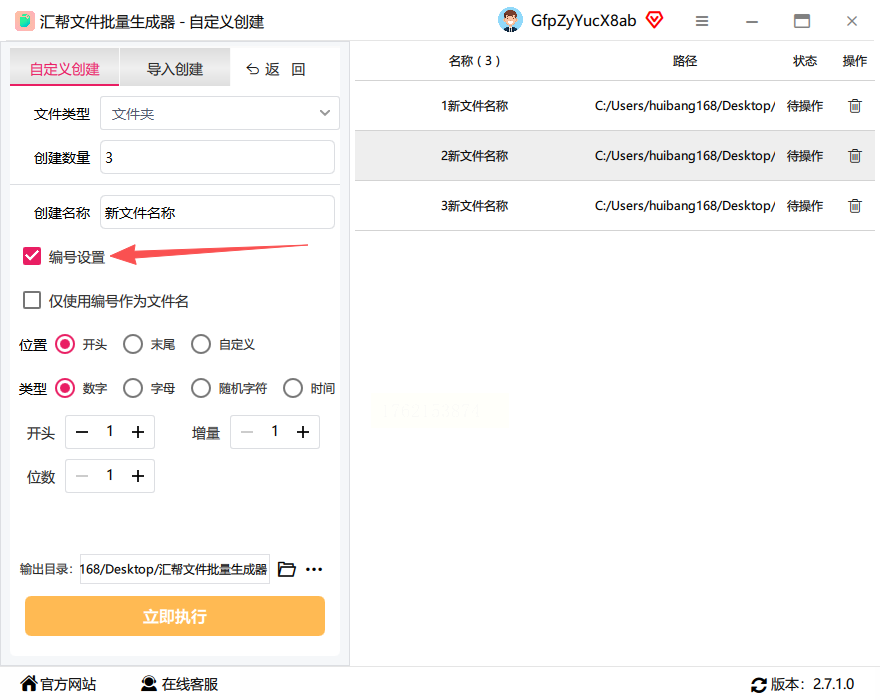
Task: Choose the 随机字符 type radio button
Action: pyautogui.click(x=201, y=388)
